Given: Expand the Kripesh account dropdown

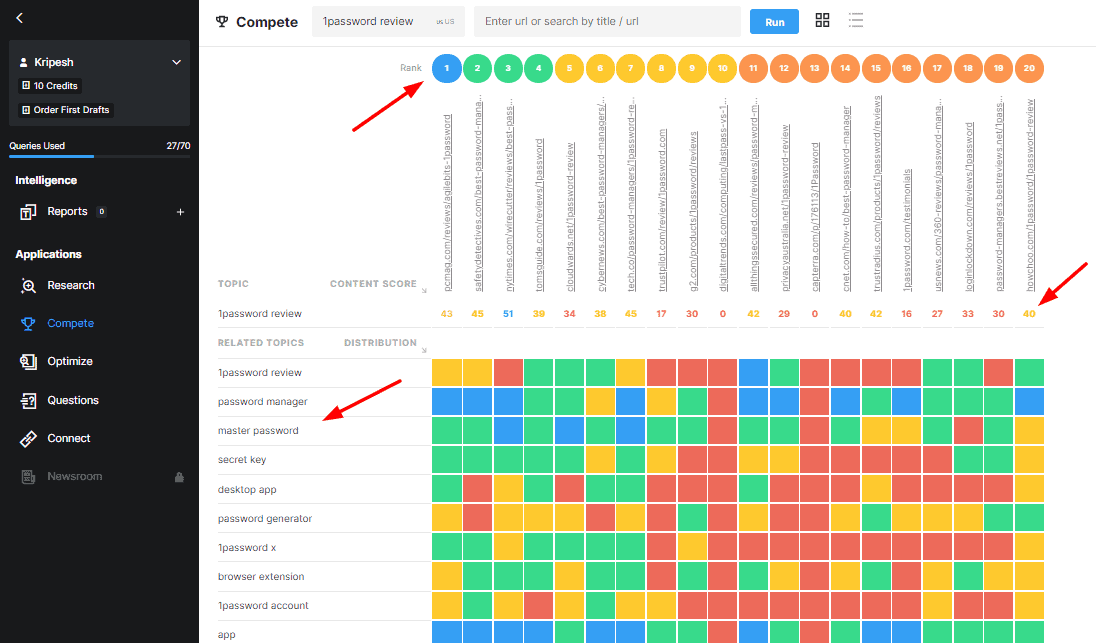Looking at the screenshot, I should click(x=176, y=62).
